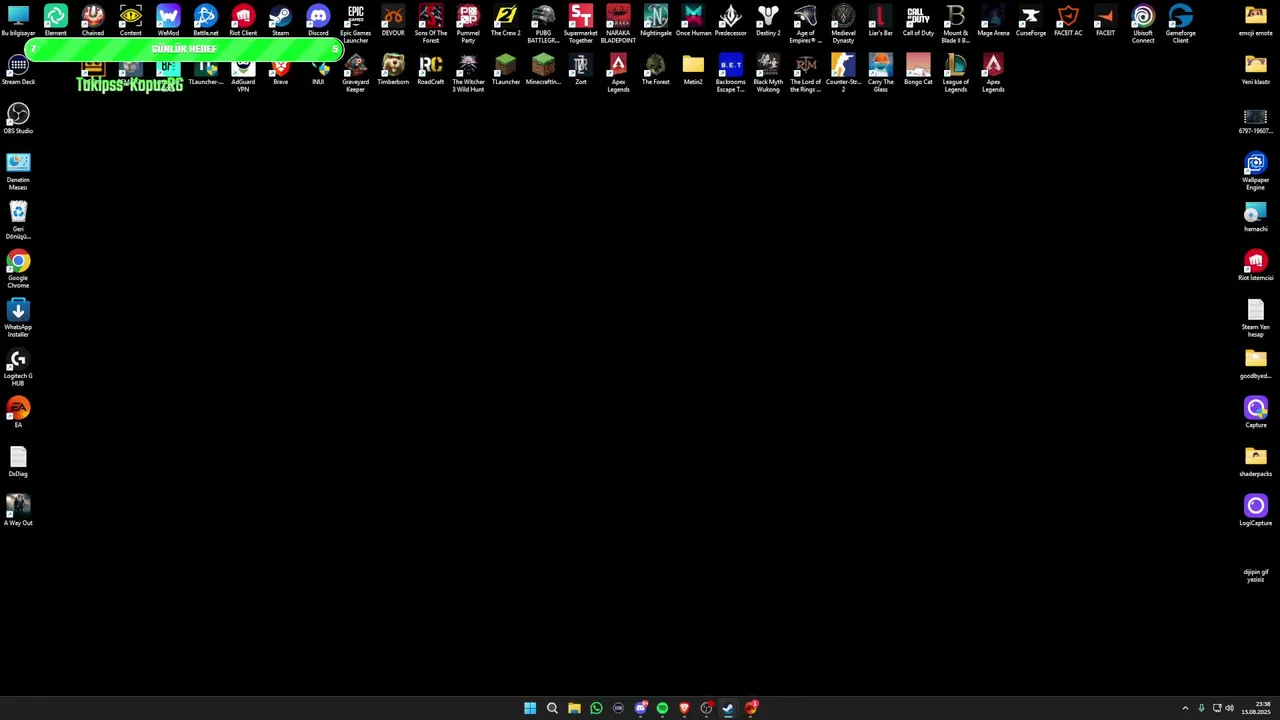Open the Supermarket Together shortcut
Screen dimensions: 1280x720
(580, 24)
